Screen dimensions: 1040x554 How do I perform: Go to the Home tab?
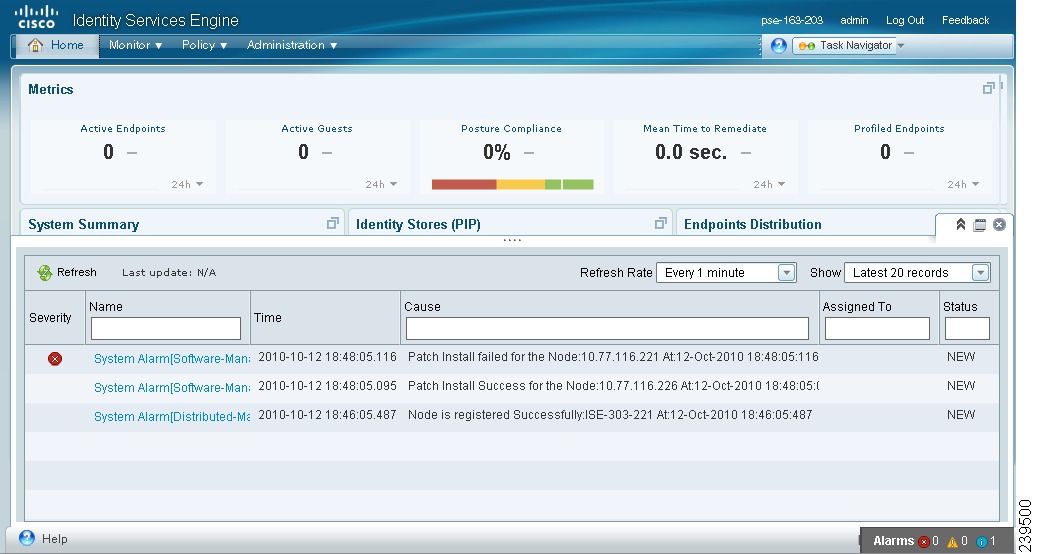point(56,45)
